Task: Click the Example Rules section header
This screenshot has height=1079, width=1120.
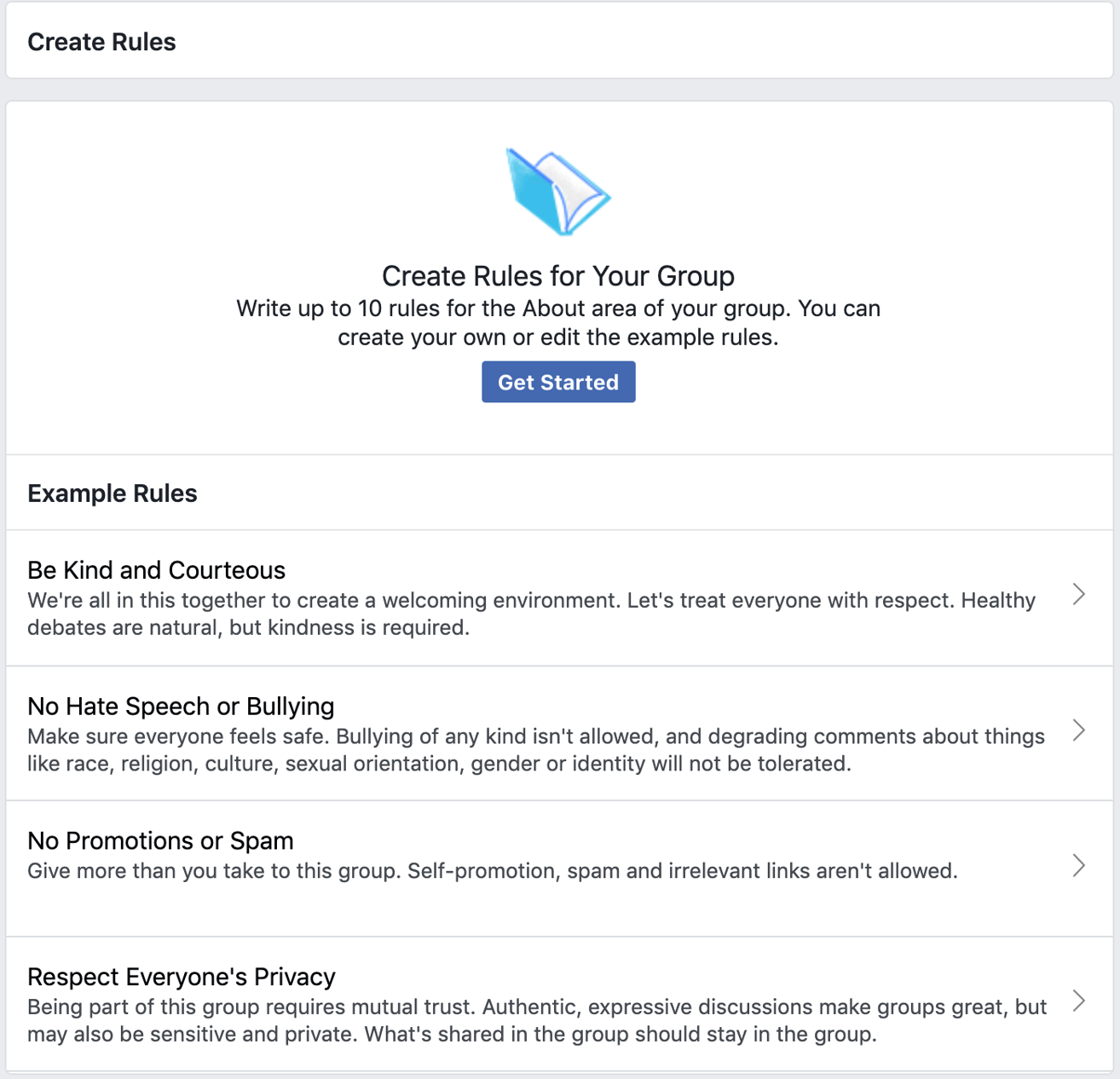Action: (x=112, y=493)
